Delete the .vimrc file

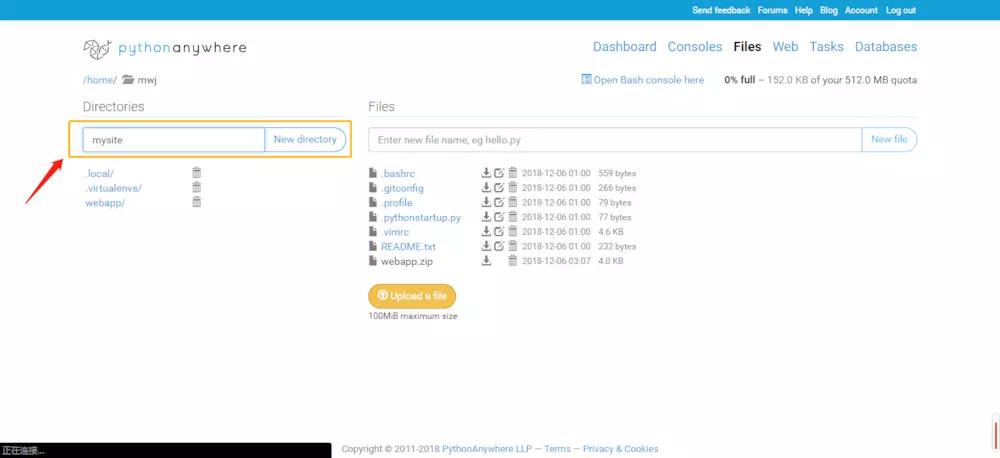pos(512,232)
